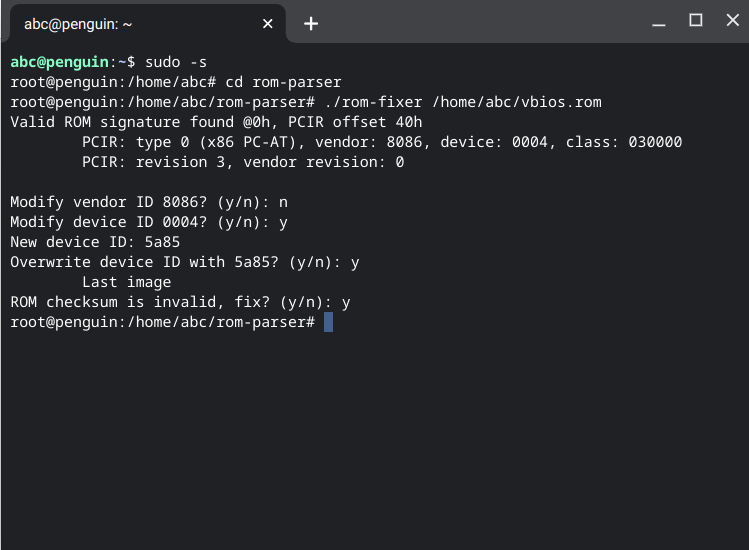The width and height of the screenshot is (749, 550).
Task: Click the class: 030000 text
Action: (624, 142)
